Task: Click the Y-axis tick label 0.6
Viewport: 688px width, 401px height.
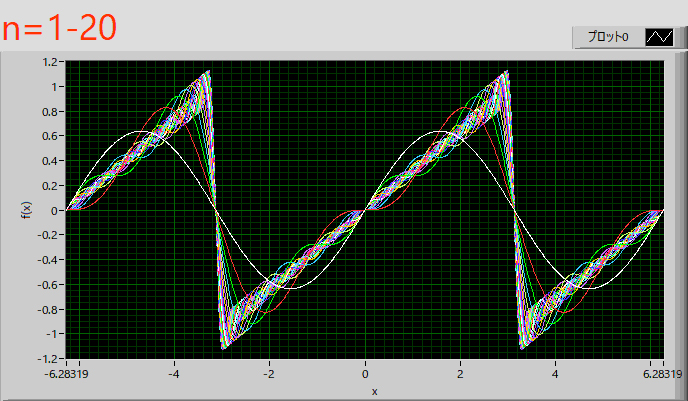Action: tap(49, 136)
